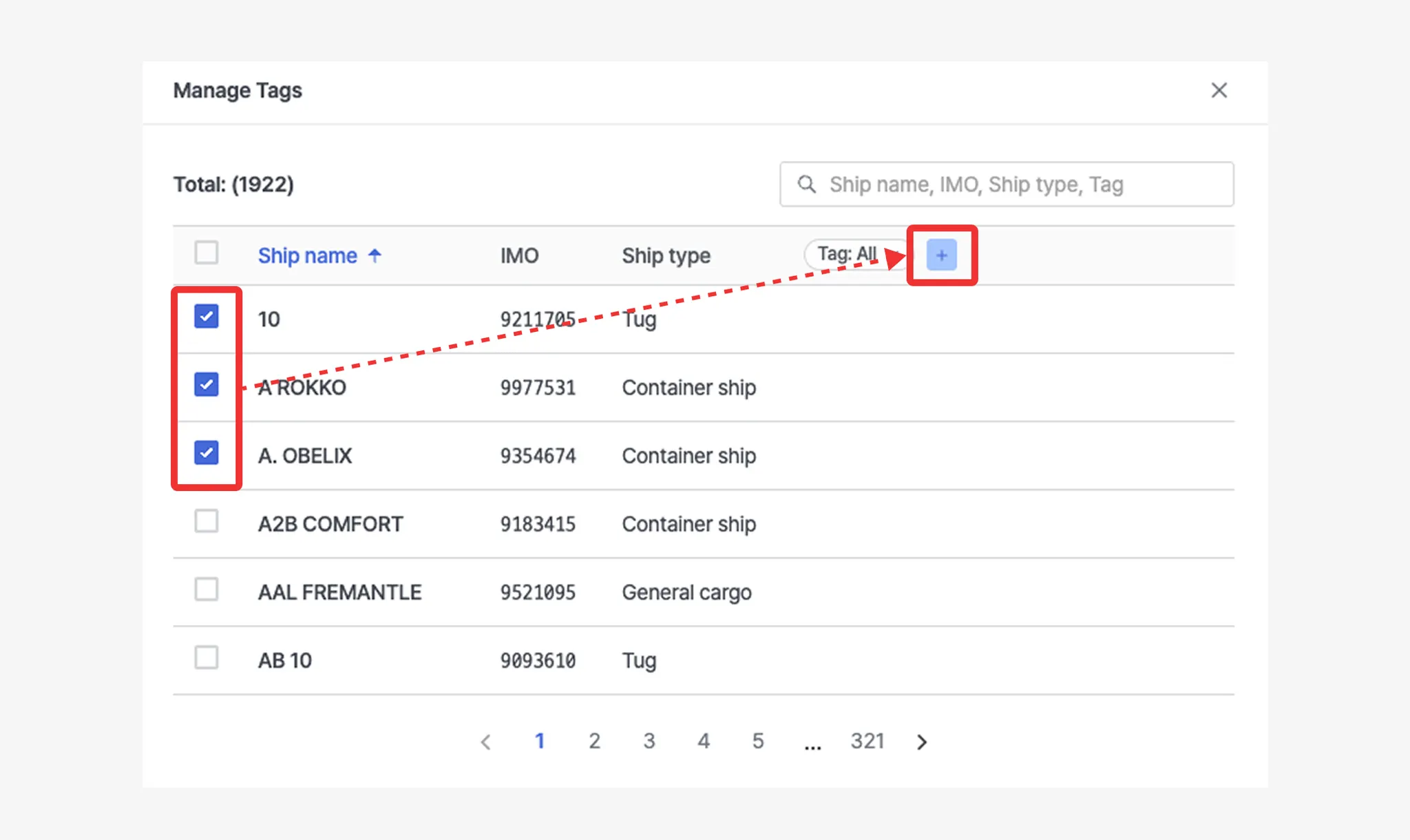Uncheck the A ROKKO checkbox
This screenshot has width=1410, height=840.
(207, 384)
